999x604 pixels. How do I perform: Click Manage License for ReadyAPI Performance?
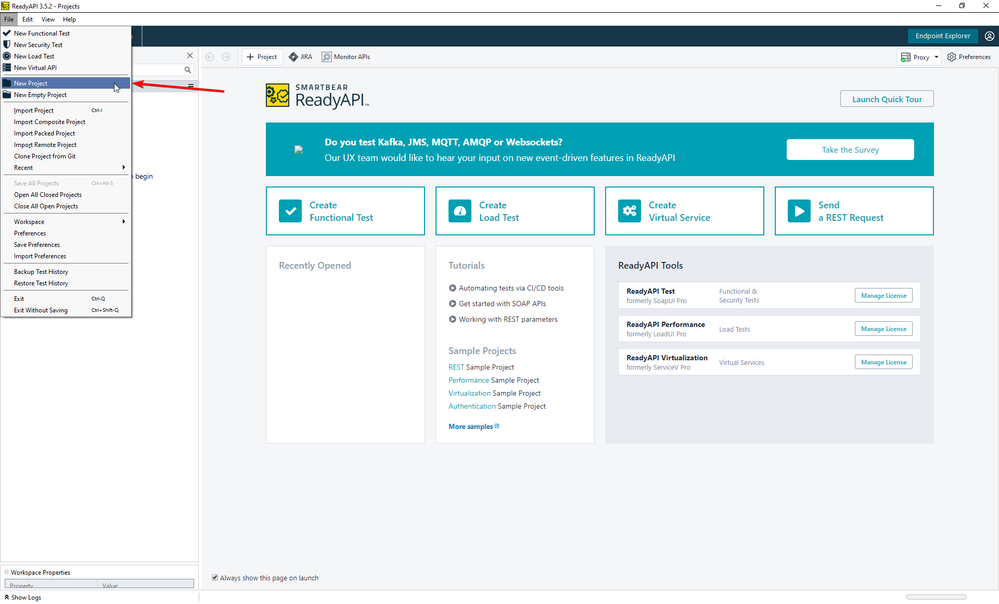pyautogui.click(x=883, y=329)
